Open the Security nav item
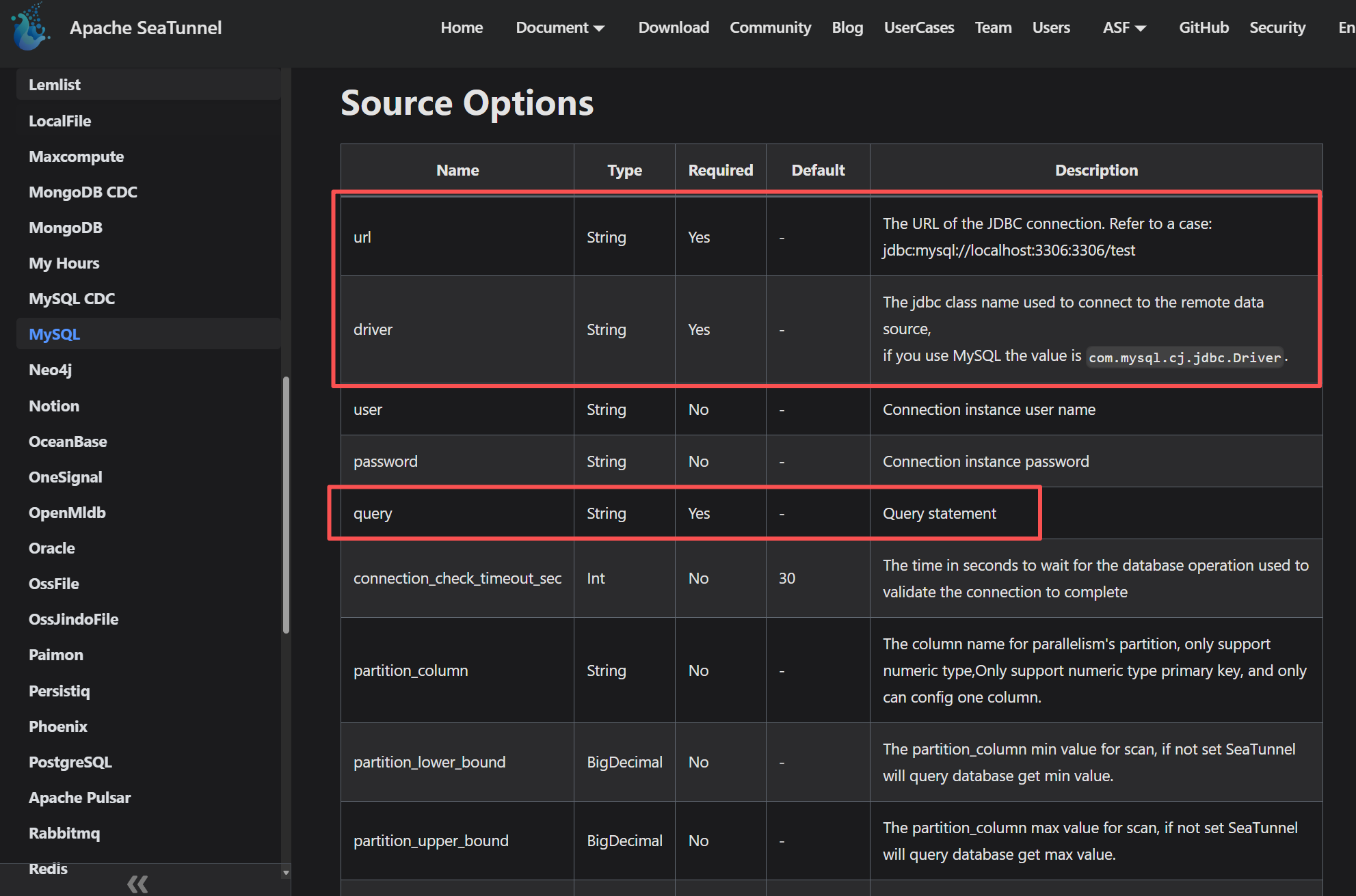Viewport: 1356px width, 896px height. pos(1277,27)
